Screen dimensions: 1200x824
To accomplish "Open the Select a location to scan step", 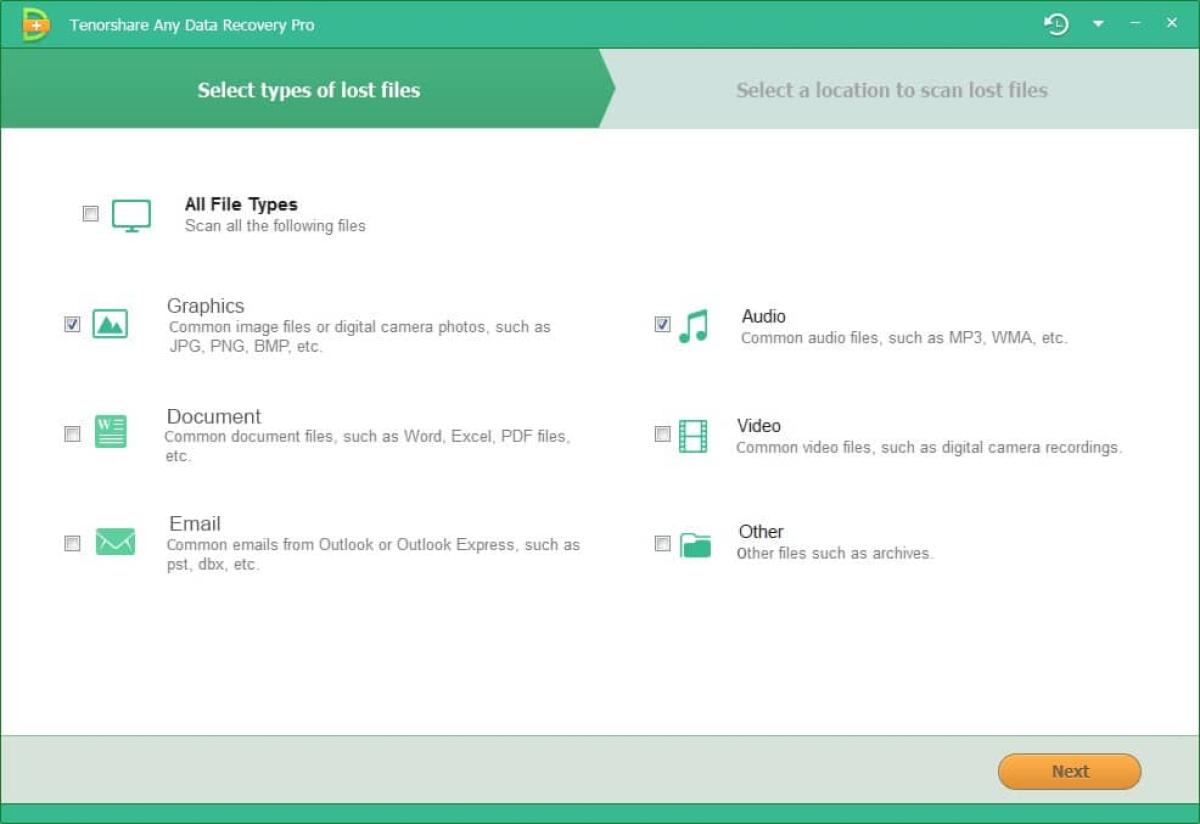I will point(893,90).
